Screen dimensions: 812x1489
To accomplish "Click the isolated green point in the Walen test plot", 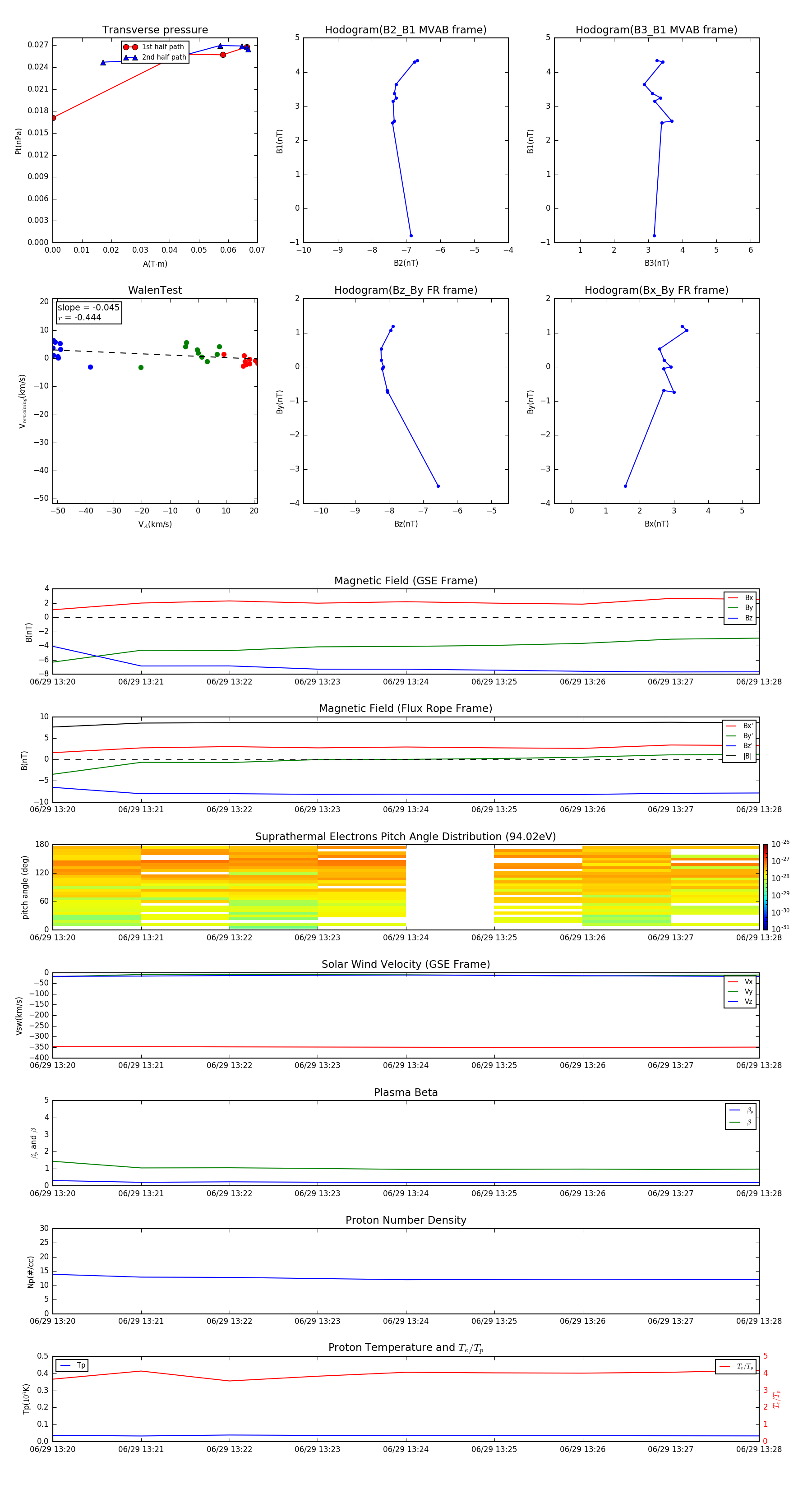I will click(x=141, y=368).
